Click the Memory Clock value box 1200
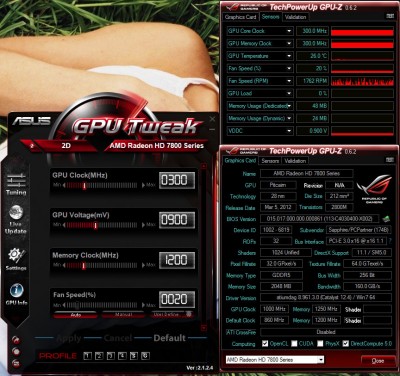The height and width of the screenshot is (376, 400). pos(177,260)
